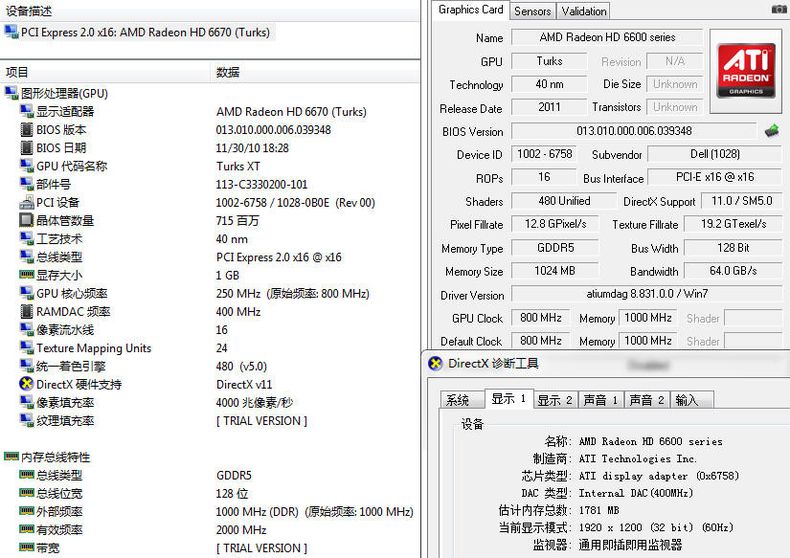This screenshot has width=790, height=558.
Task: Click the icon beside GPU 代码名称
Action: tap(27, 165)
